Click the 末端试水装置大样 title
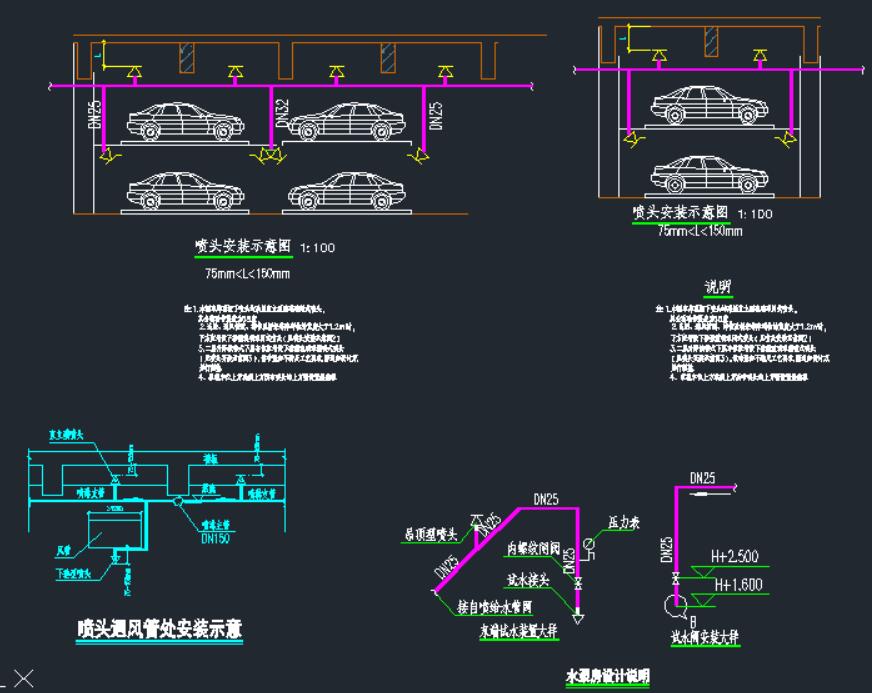This screenshot has height=693, width=872. 518,631
